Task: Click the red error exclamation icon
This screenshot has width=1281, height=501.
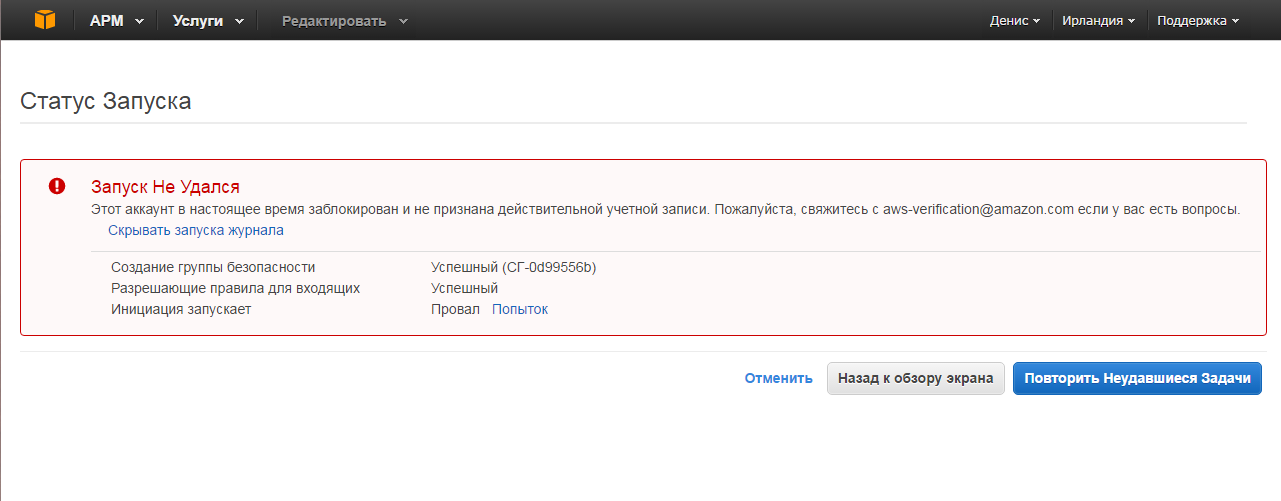Action: 57,186
